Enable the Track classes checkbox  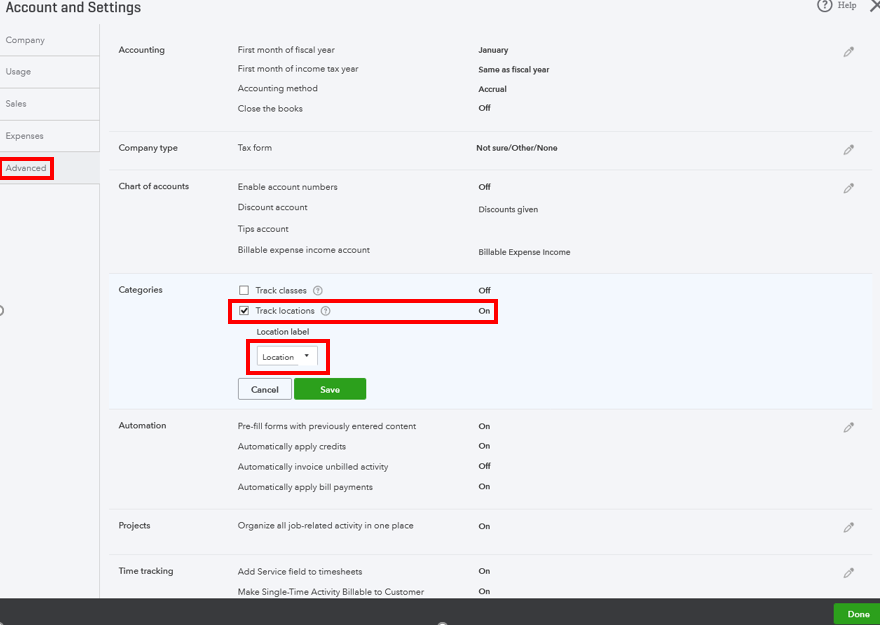coord(244,290)
